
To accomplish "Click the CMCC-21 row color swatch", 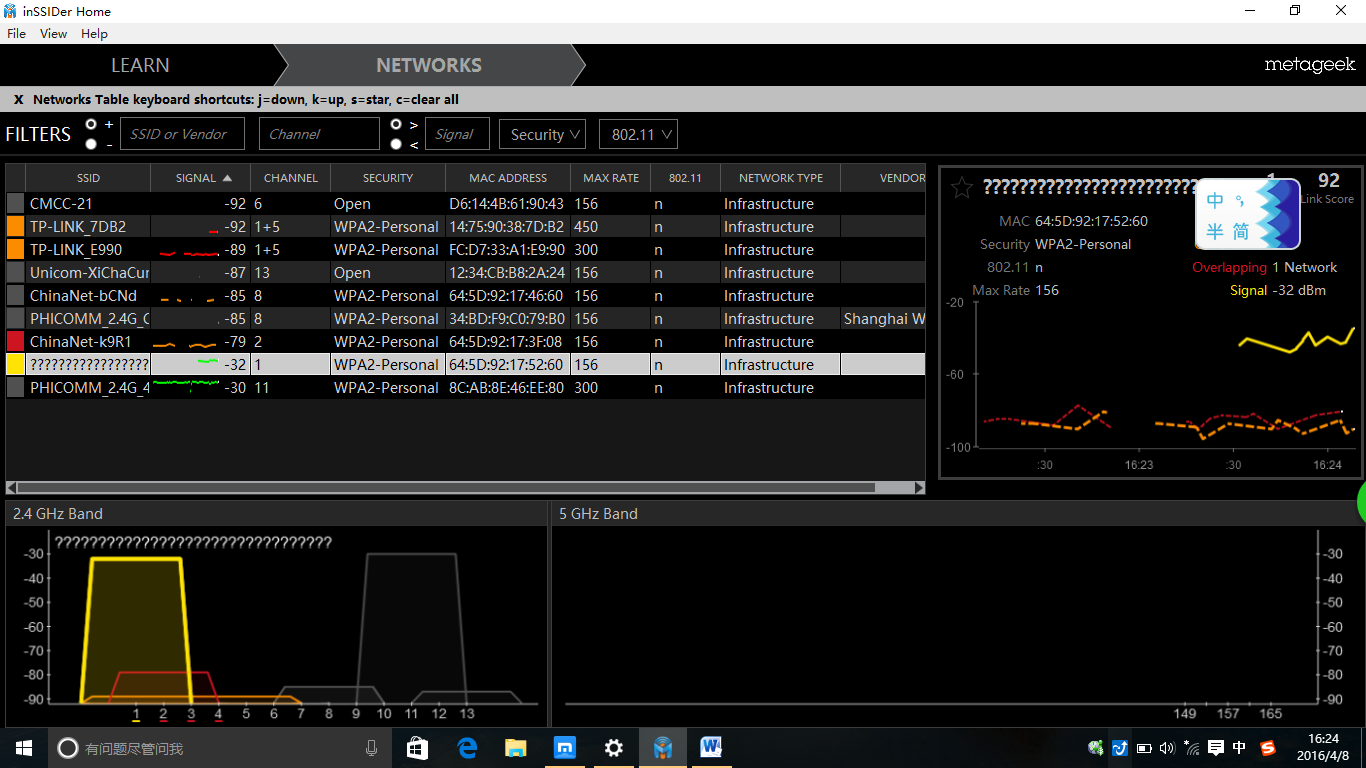I will [15, 204].
